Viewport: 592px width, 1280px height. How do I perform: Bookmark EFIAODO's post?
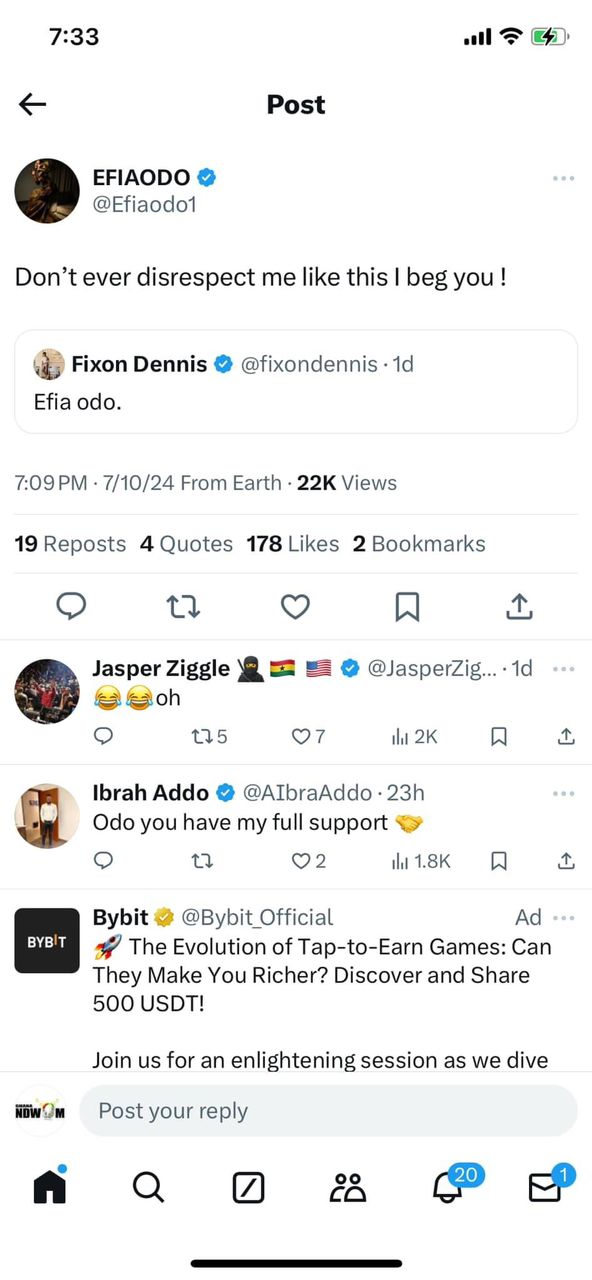[407, 606]
